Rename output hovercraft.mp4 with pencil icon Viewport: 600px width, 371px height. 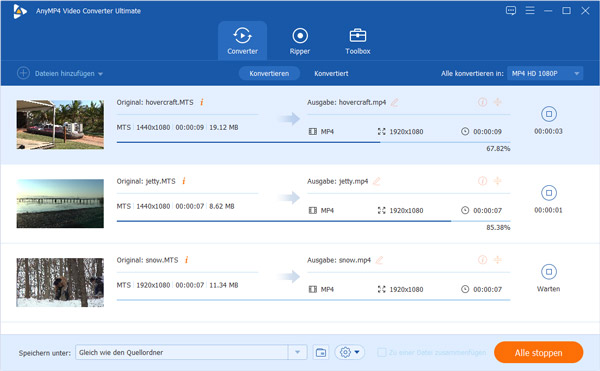[x=394, y=102]
